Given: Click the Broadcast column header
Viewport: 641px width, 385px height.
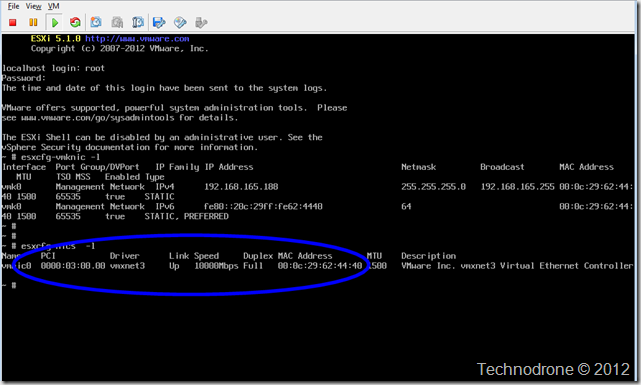Looking at the screenshot, I should pyautogui.click(x=502, y=167).
